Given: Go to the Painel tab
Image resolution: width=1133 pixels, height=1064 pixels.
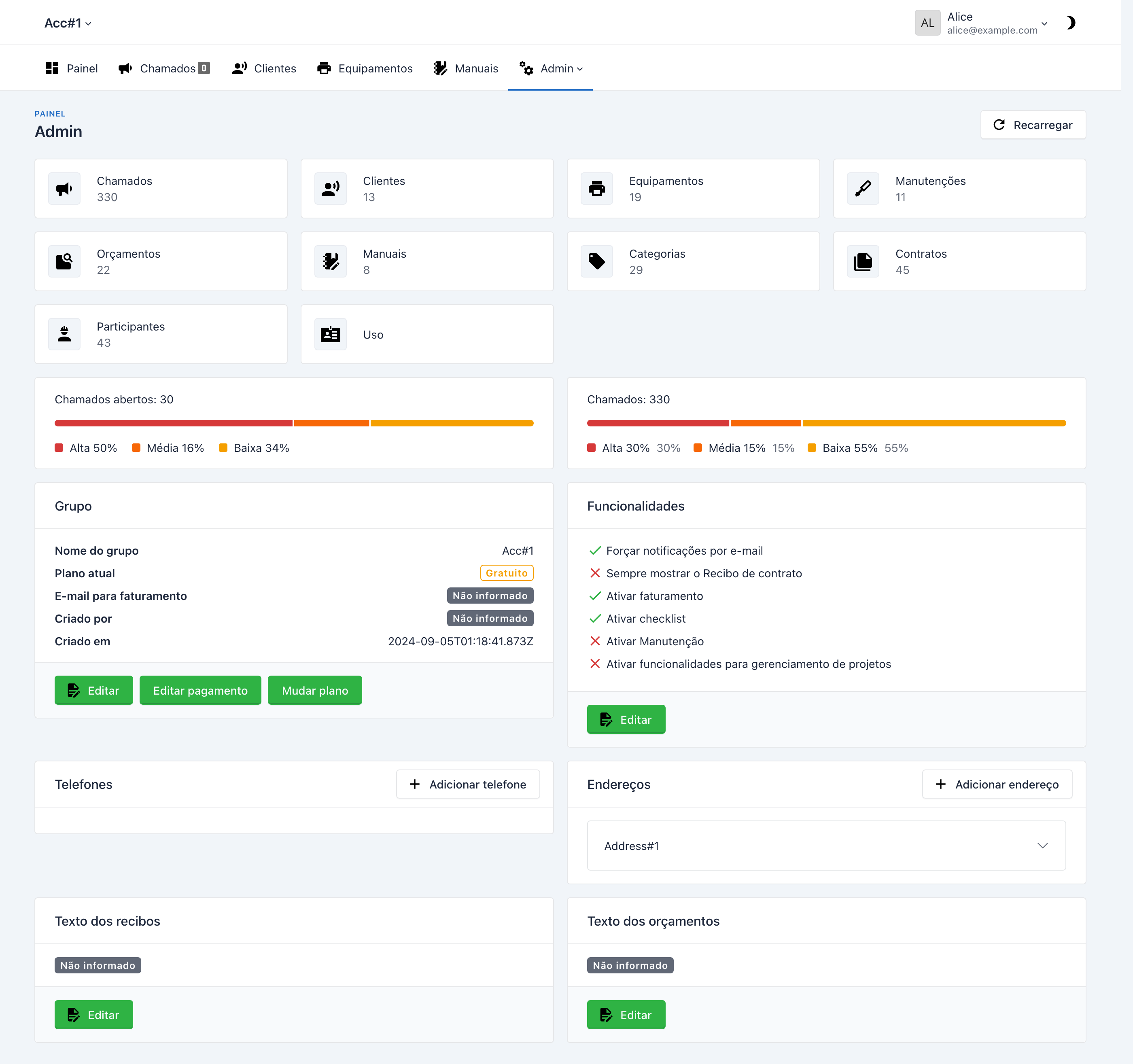Looking at the screenshot, I should coord(72,68).
